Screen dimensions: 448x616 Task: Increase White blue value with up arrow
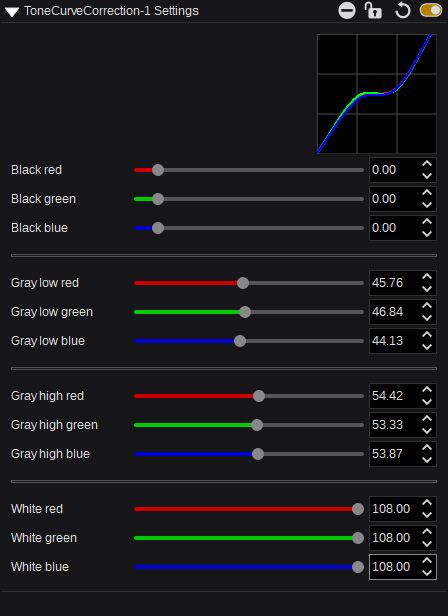[x=427, y=561]
